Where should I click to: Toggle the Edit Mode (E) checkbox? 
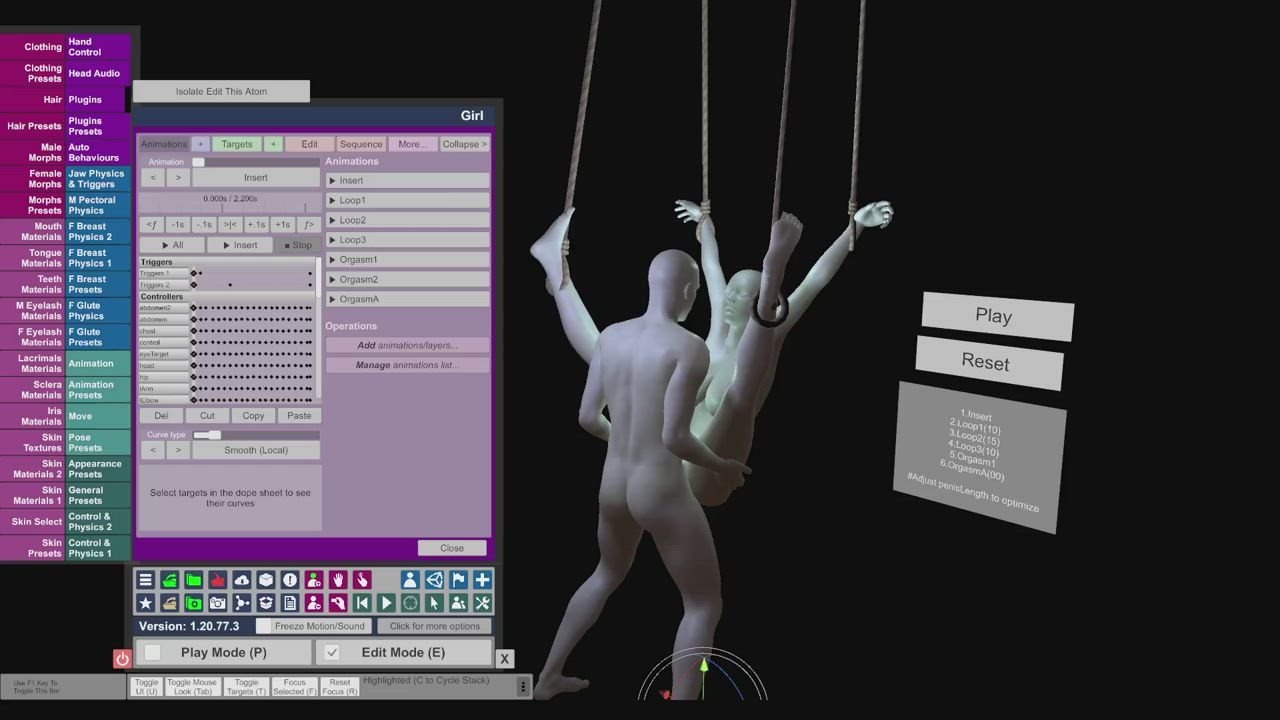(332, 652)
